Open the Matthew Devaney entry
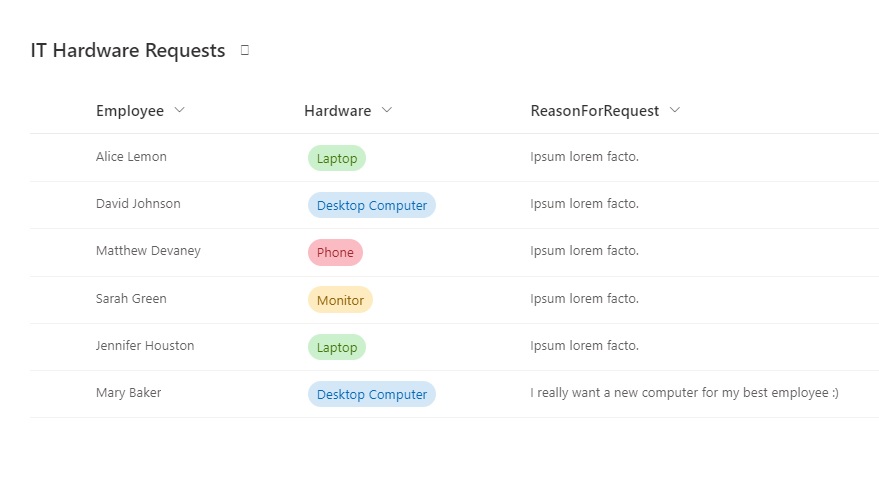Image resolution: width=879 pixels, height=497 pixels. (148, 250)
